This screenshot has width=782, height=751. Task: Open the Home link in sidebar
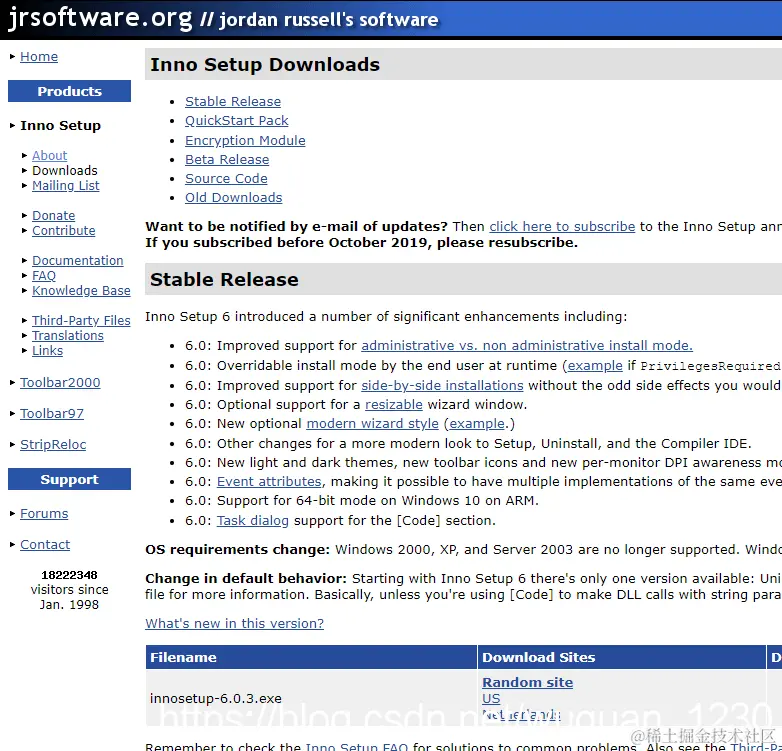(x=39, y=57)
